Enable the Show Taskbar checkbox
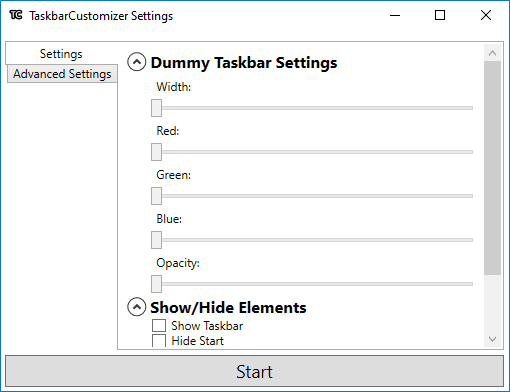The width and height of the screenshot is (510, 392). 159,326
